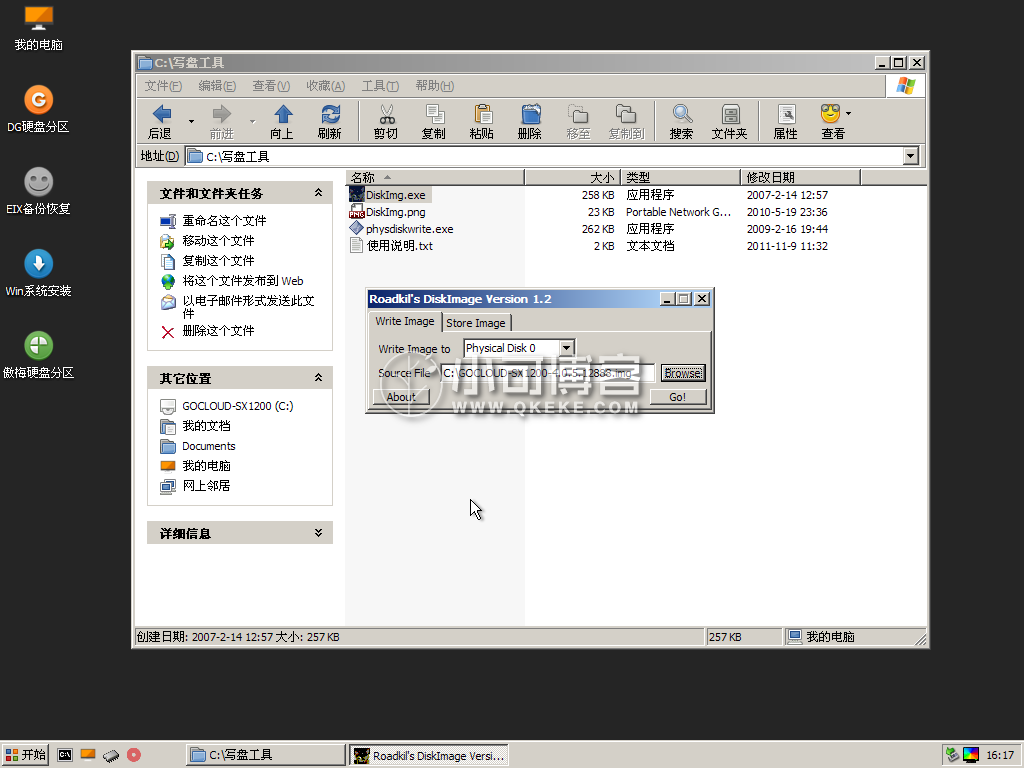
Task: Click the address bar path field
Action: pyautogui.click(x=544, y=155)
